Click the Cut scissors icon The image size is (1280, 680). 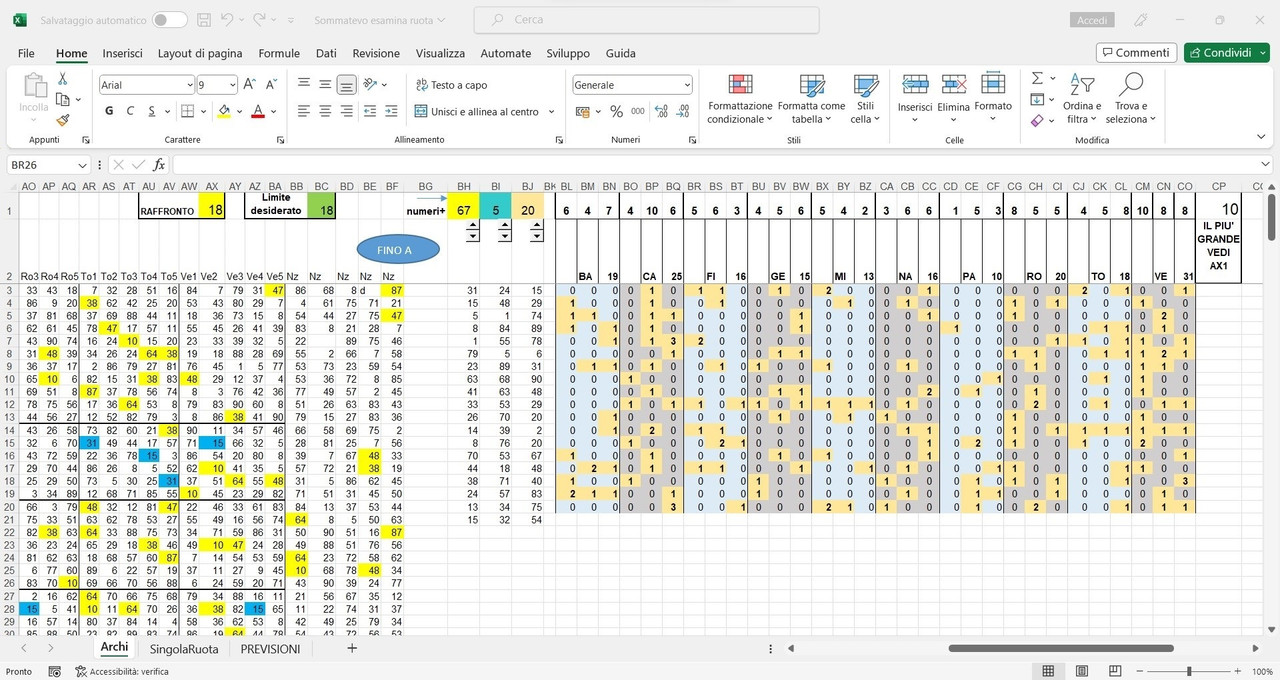click(63, 79)
